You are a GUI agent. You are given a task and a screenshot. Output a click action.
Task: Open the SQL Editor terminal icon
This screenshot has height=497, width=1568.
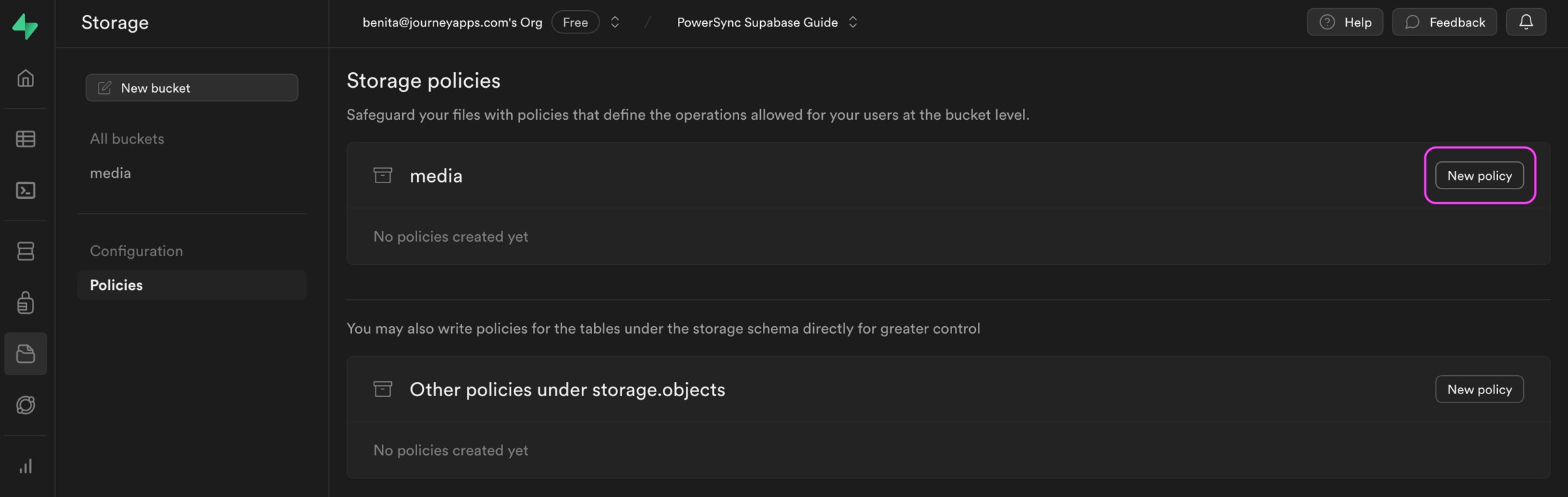25,190
